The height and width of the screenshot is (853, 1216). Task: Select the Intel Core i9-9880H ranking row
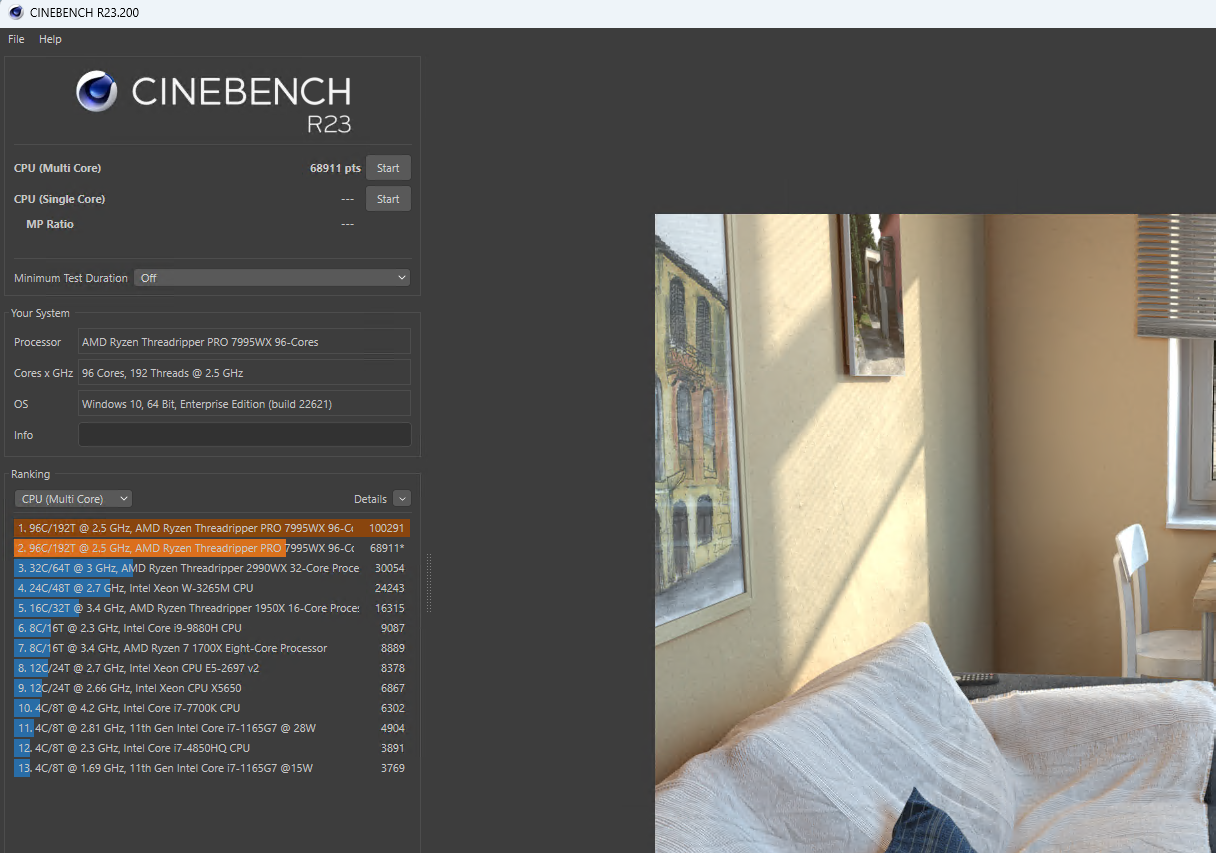point(212,628)
